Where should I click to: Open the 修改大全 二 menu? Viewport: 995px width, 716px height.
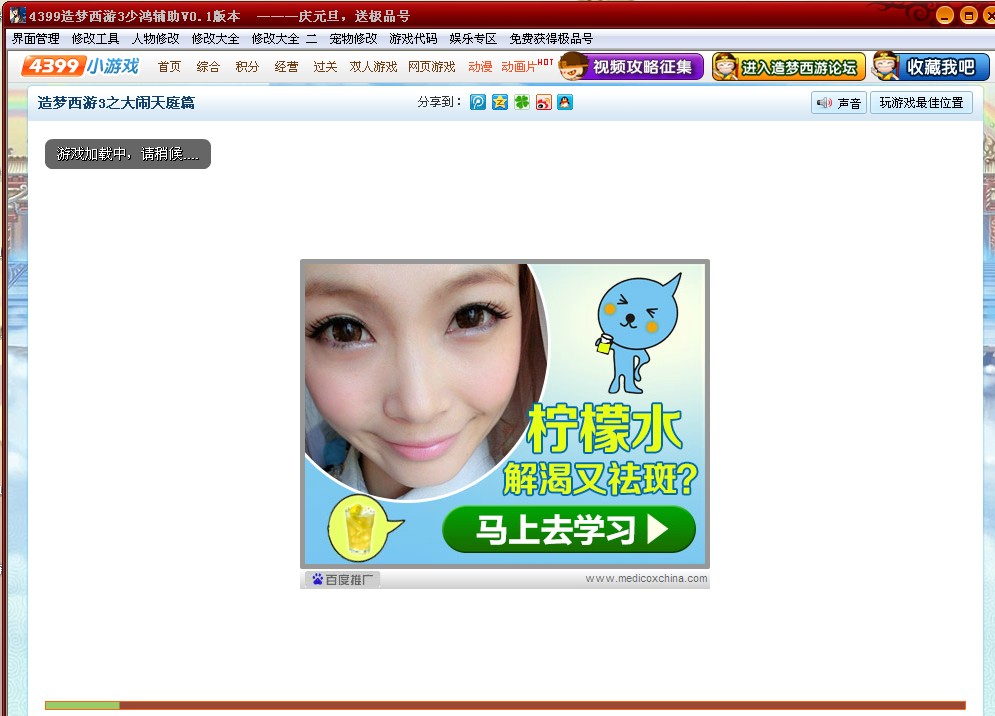284,39
